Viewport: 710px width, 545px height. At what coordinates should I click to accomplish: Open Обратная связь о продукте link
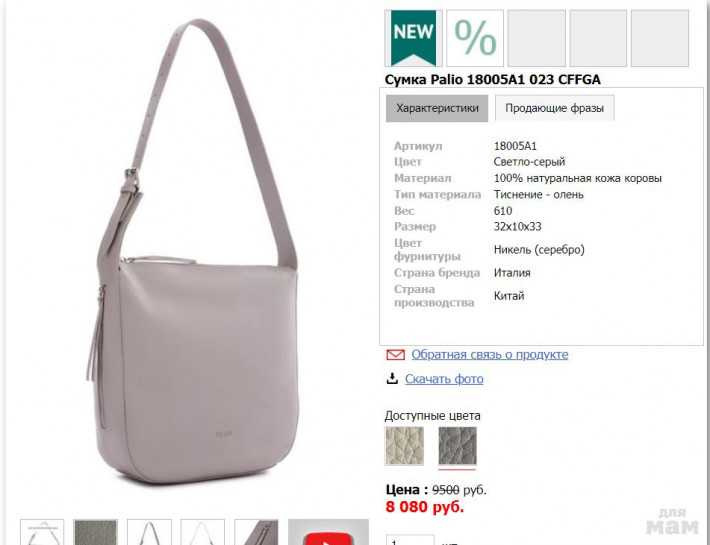(489, 354)
